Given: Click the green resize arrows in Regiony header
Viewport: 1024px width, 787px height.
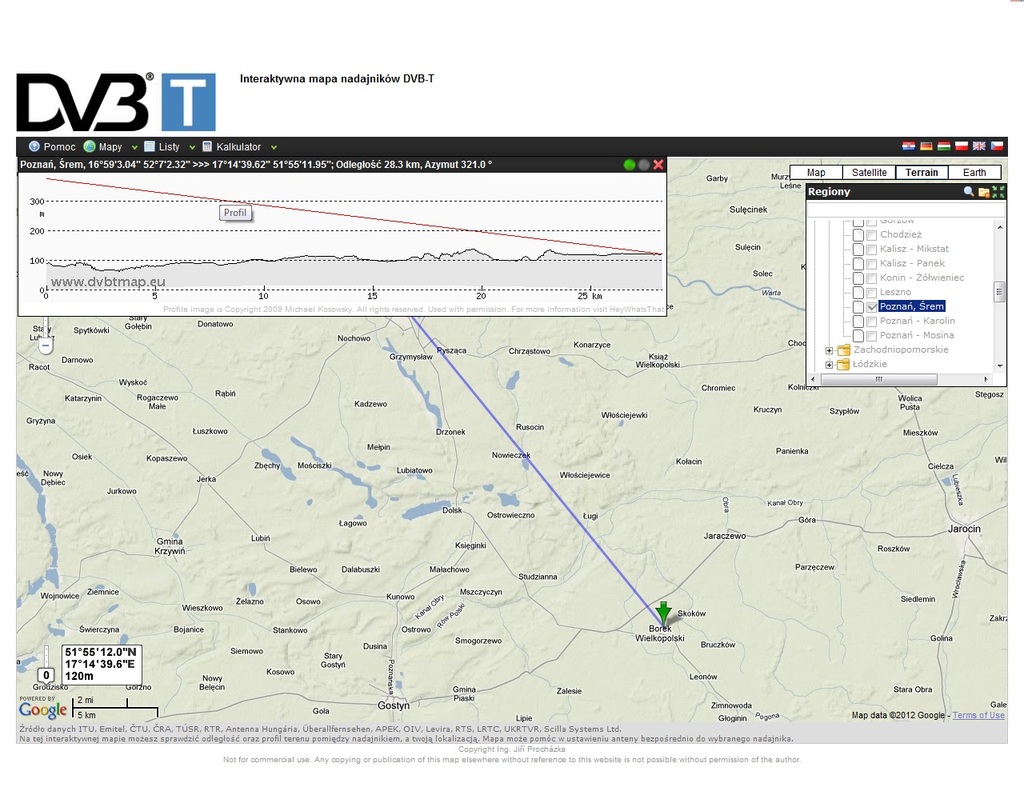Looking at the screenshot, I should point(998,191).
